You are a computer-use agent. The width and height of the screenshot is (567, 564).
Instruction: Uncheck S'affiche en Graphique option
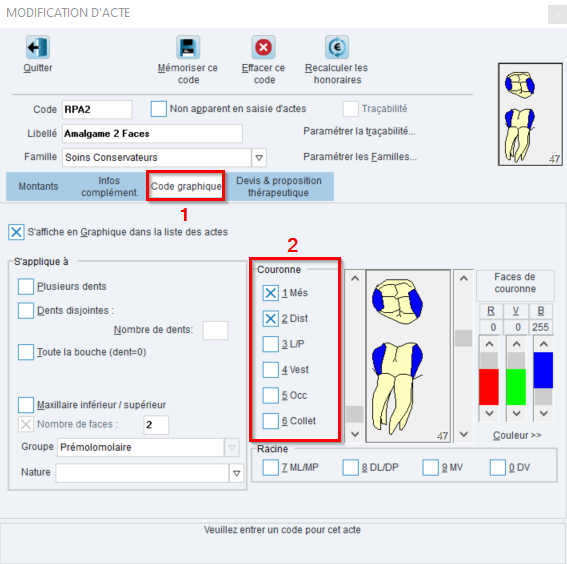point(16,232)
